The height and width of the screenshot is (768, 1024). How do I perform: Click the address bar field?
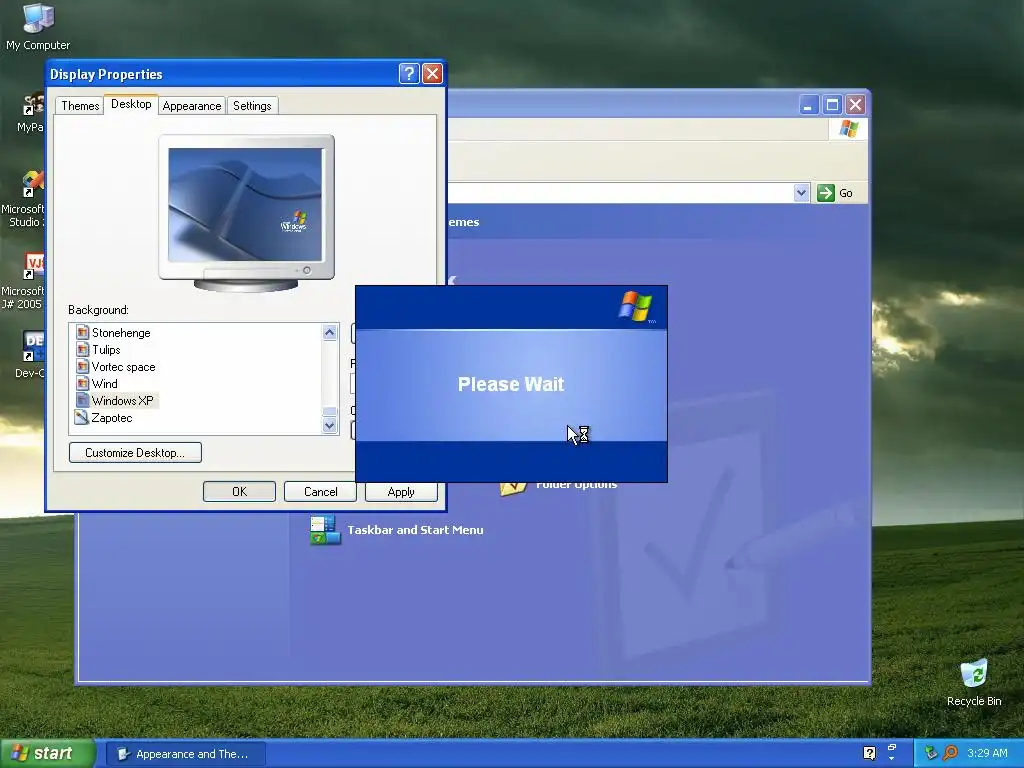[620, 193]
